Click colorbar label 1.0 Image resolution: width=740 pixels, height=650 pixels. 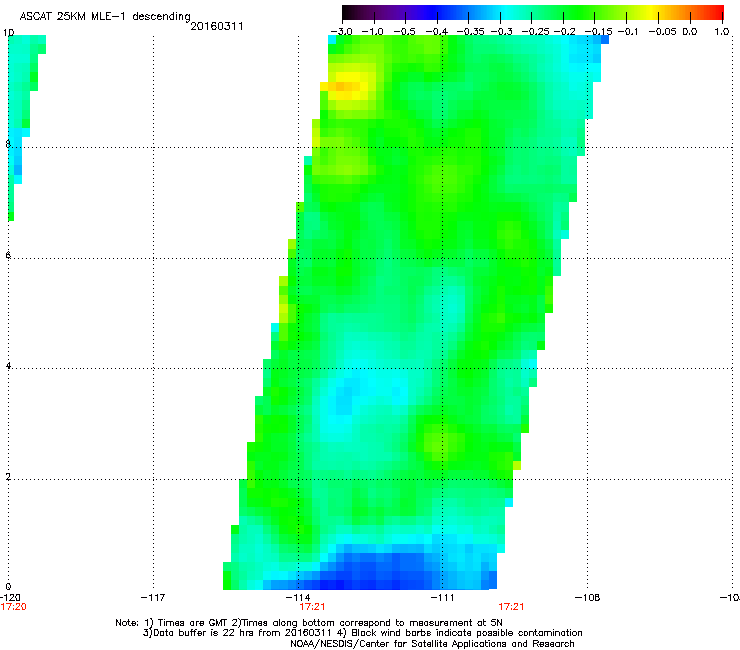722,32
